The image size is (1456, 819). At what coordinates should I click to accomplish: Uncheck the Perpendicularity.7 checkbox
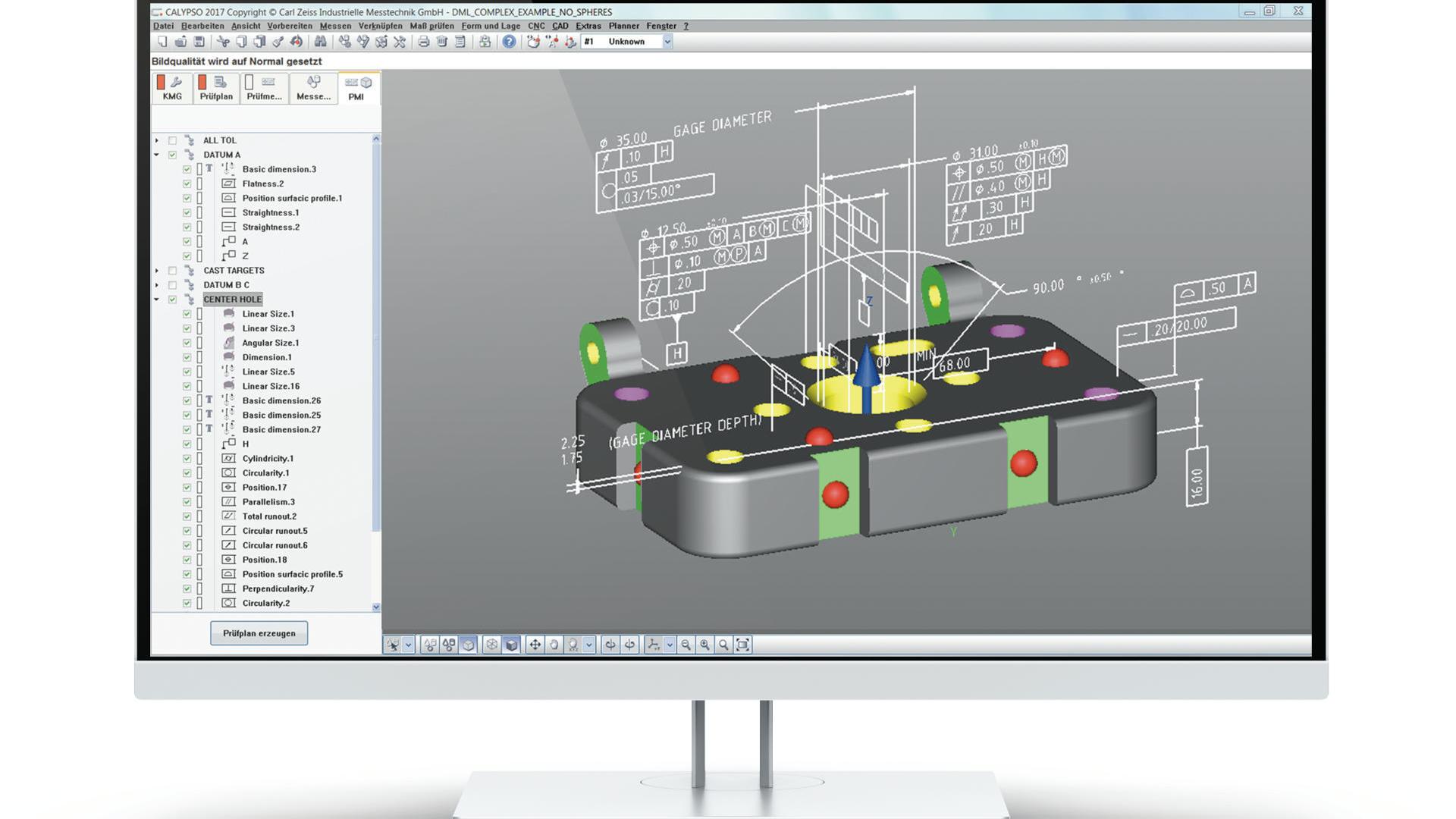pyautogui.click(x=187, y=588)
